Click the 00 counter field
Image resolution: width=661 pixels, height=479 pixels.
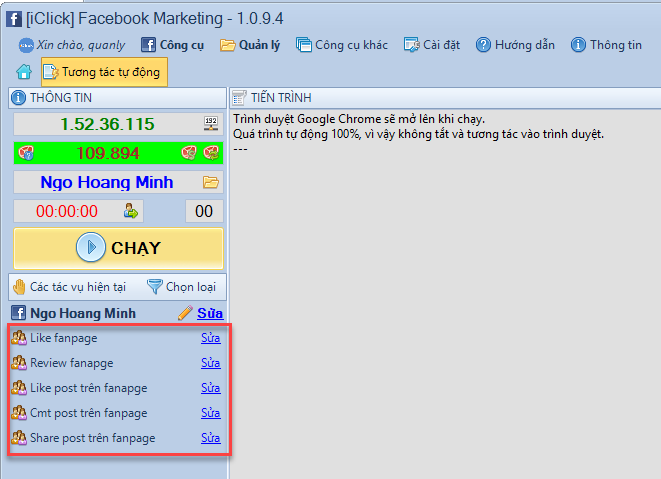coord(204,211)
